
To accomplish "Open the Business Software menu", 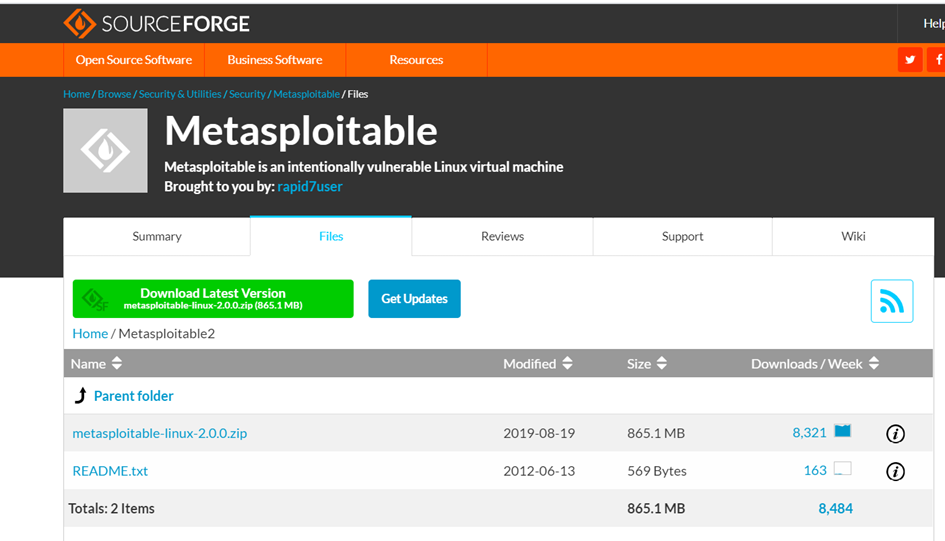I will 275,60.
